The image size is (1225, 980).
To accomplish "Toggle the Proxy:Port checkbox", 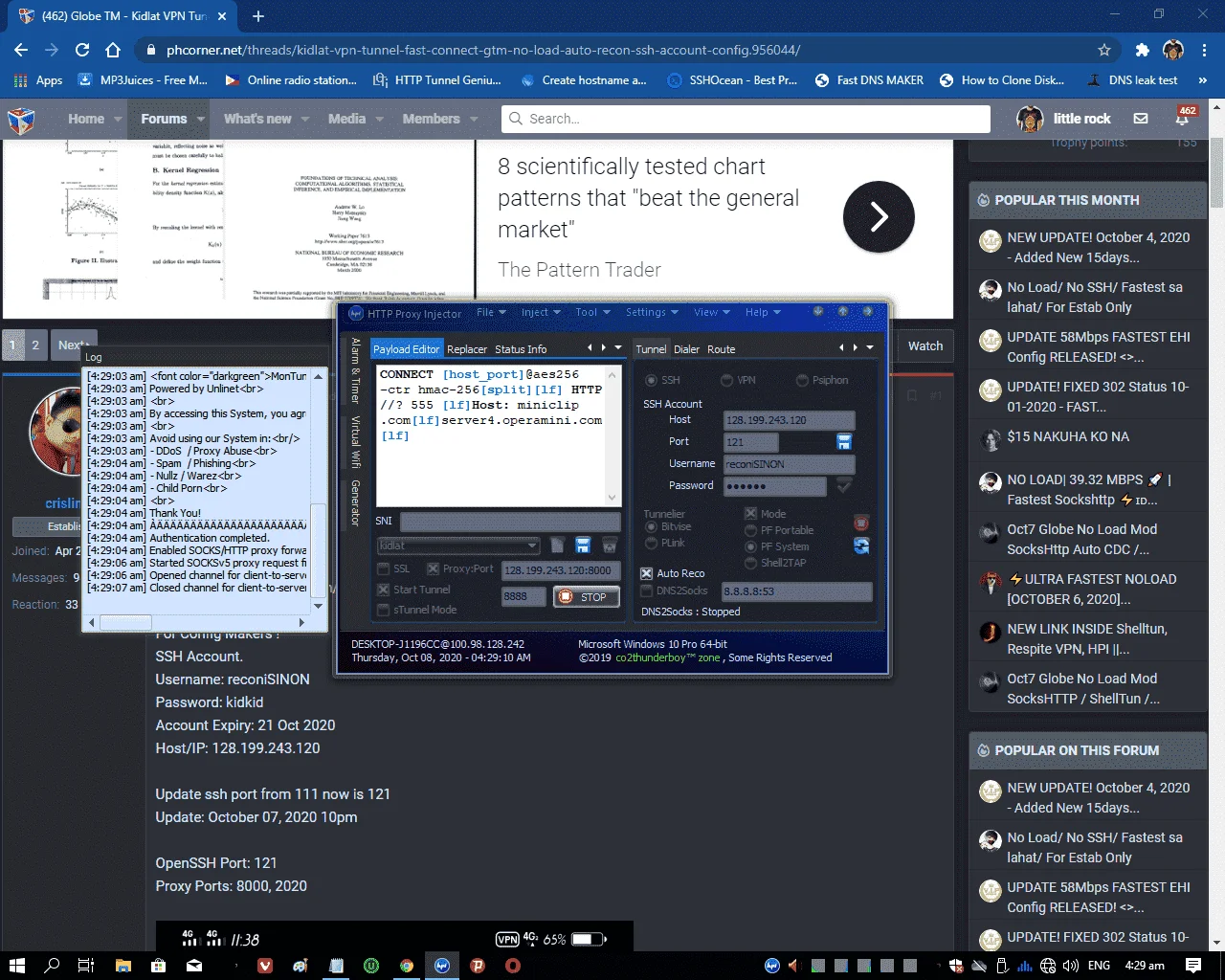I will (x=433, y=568).
